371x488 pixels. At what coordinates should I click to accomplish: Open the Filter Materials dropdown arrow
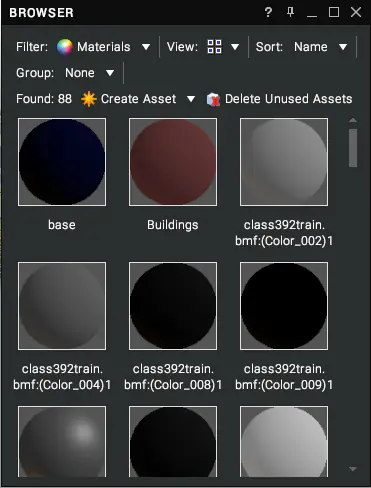point(146,47)
